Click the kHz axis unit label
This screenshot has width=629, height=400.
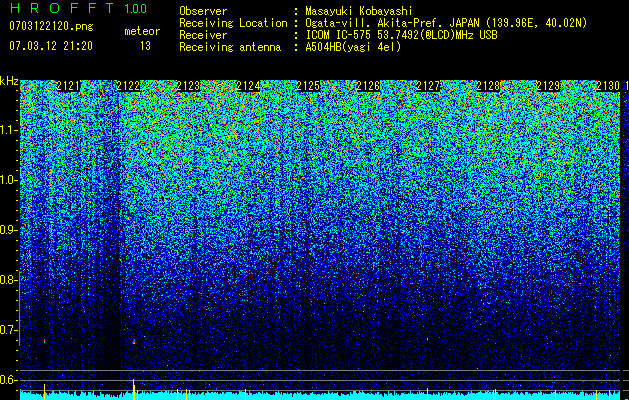9,81
